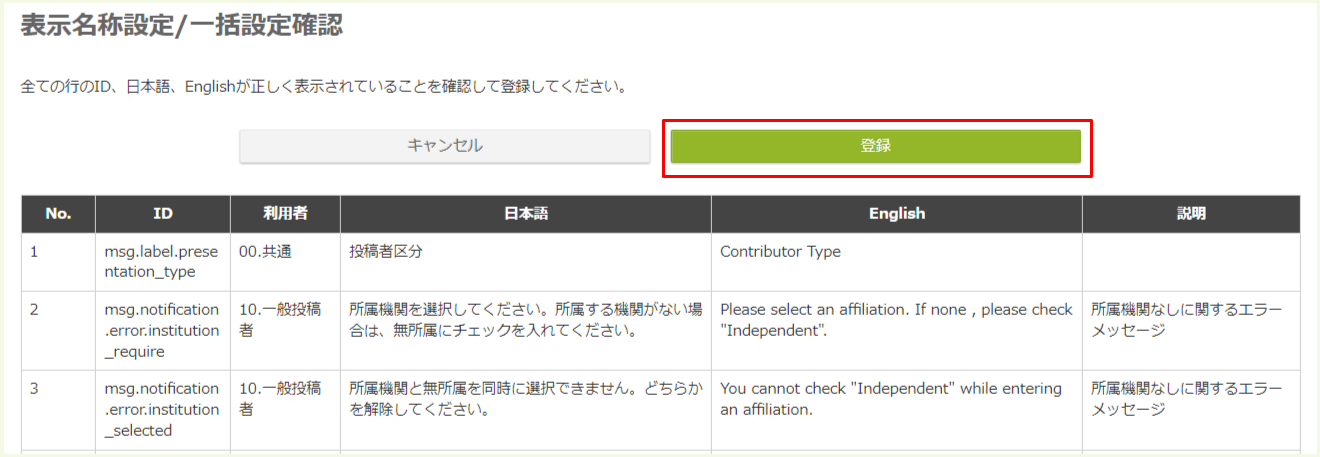Select the institution_selected ID cell in row 3
1320x457 pixels.
click(162, 409)
